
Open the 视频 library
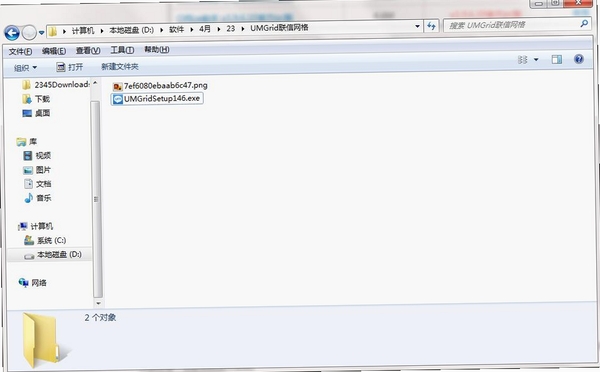[x=37, y=155]
